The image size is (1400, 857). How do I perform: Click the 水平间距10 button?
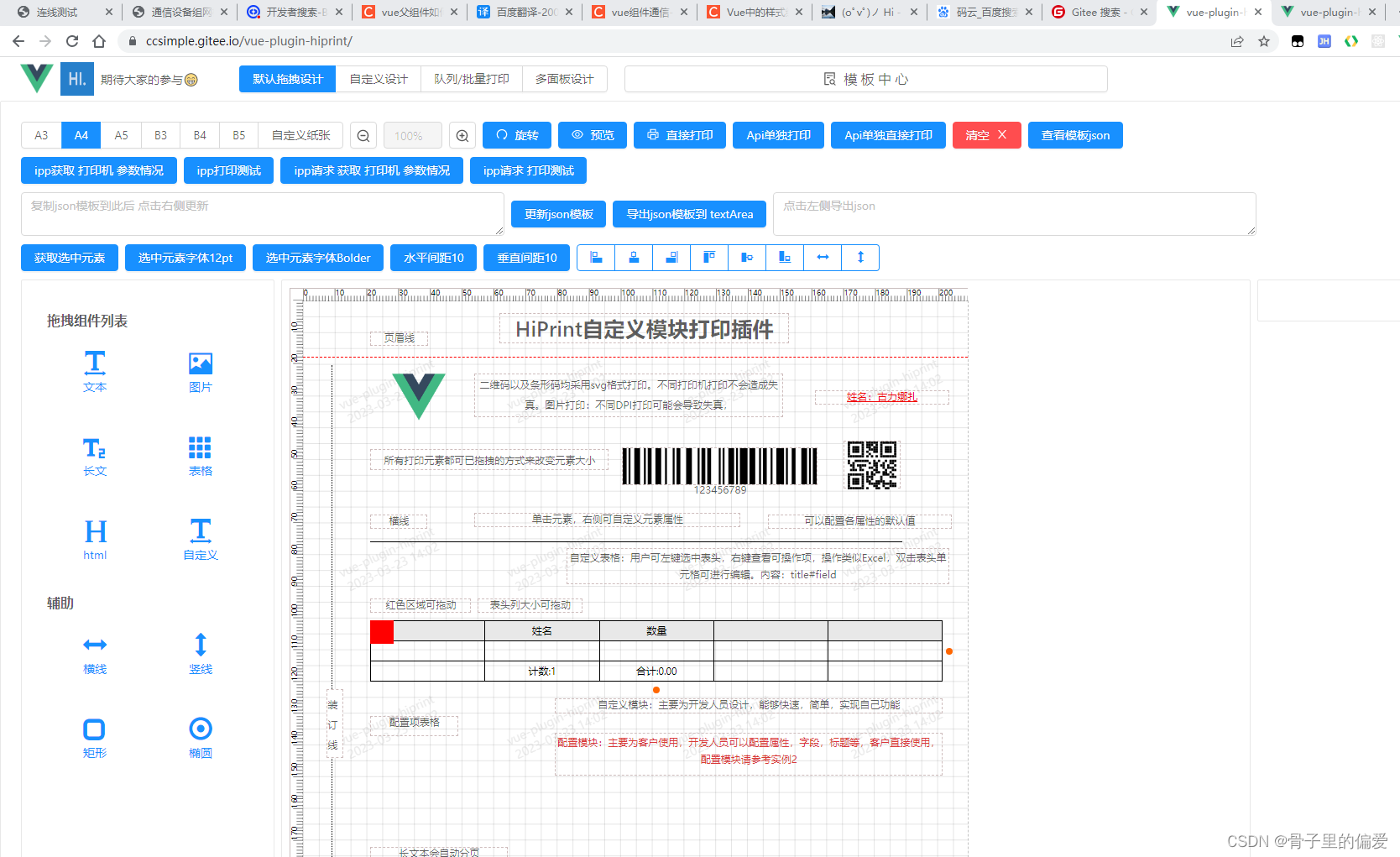pos(434,258)
